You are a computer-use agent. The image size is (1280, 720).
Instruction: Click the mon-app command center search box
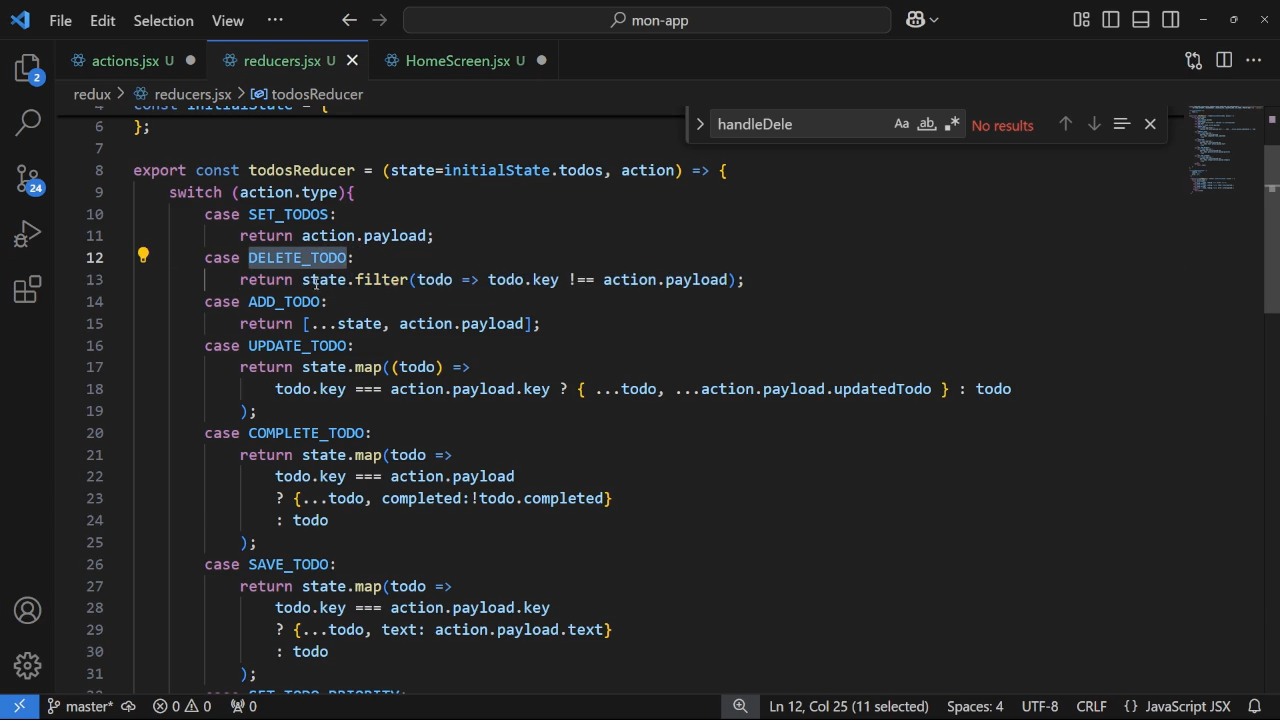coord(647,20)
